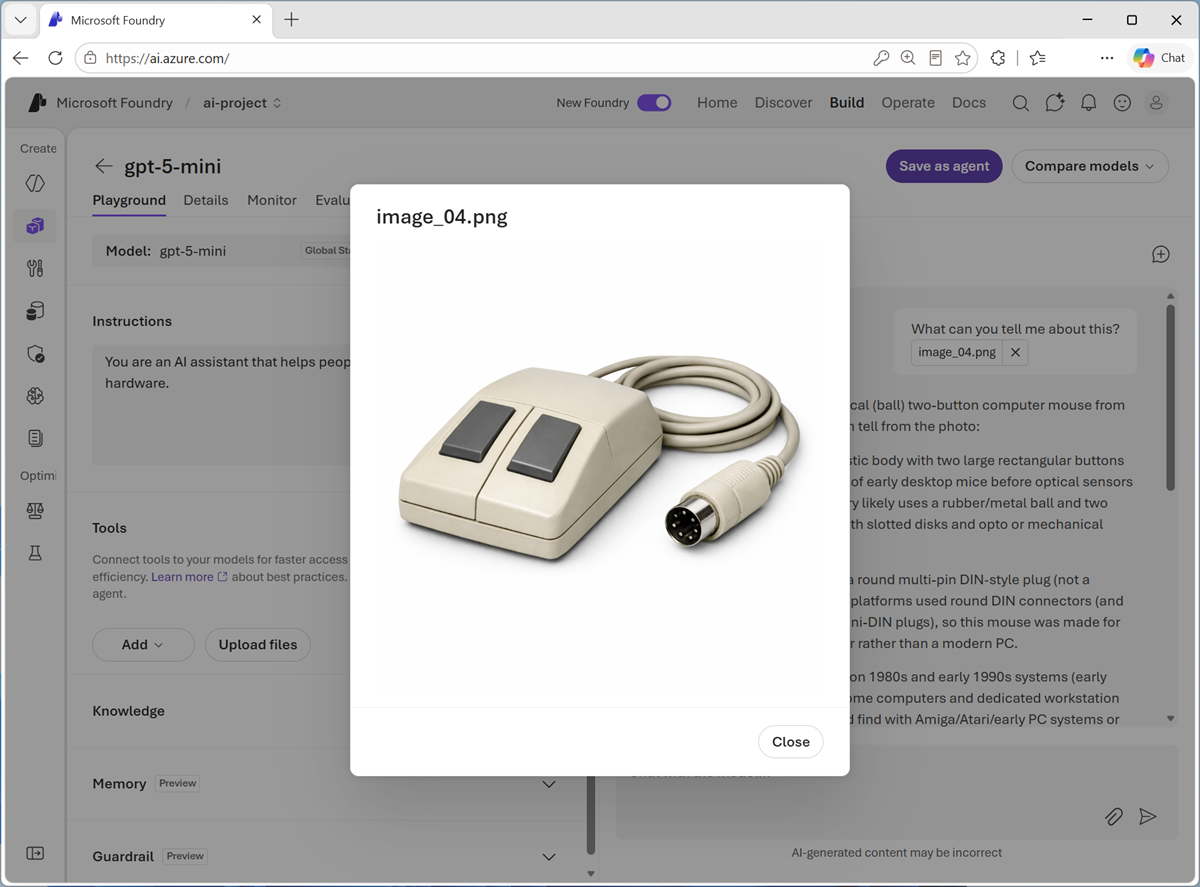Open the database stack icon in sidebar

click(35, 311)
